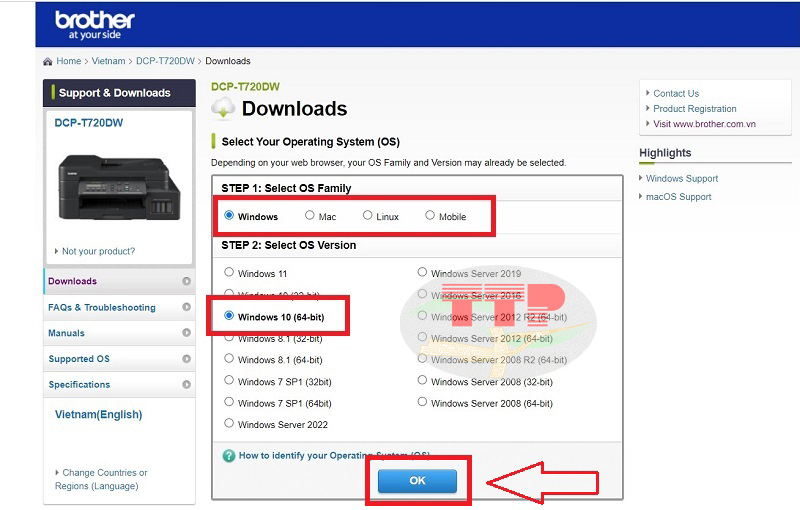Click arrow icon beside FAQs & Troubleshooting
The height and width of the screenshot is (510, 800).
click(186, 307)
